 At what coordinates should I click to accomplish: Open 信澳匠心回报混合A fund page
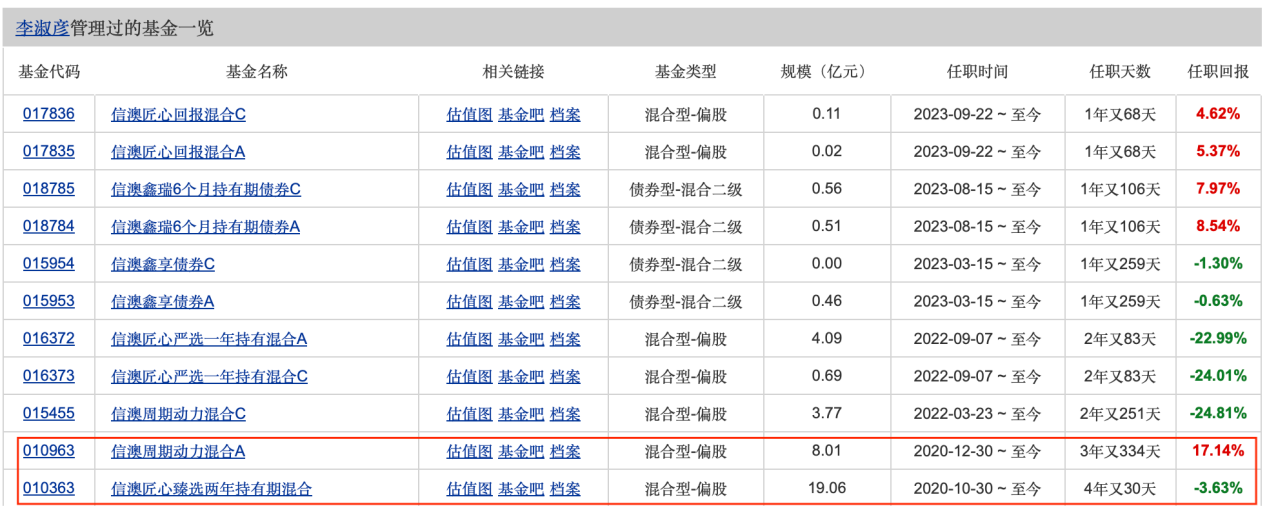point(178,152)
